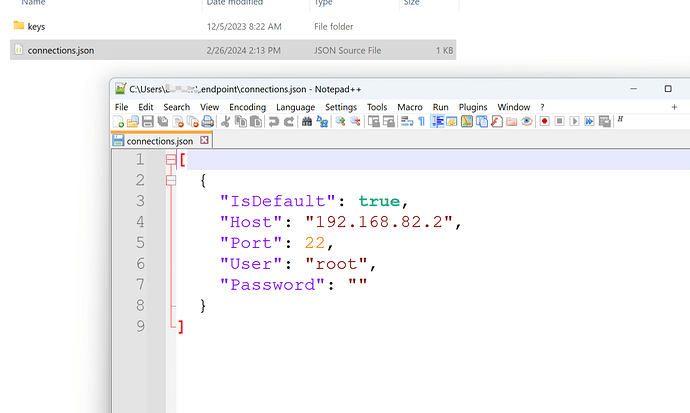Collapse the fold marker on line 2
Image resolution: width=690 pixels, height=413 pixels.
[x=171, y=180]
